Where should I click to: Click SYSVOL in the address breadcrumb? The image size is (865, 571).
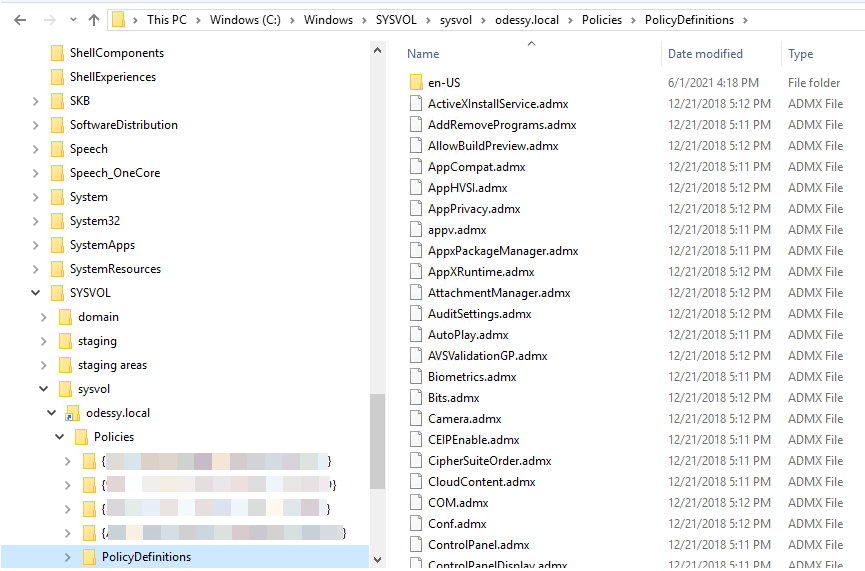[396, 20]
